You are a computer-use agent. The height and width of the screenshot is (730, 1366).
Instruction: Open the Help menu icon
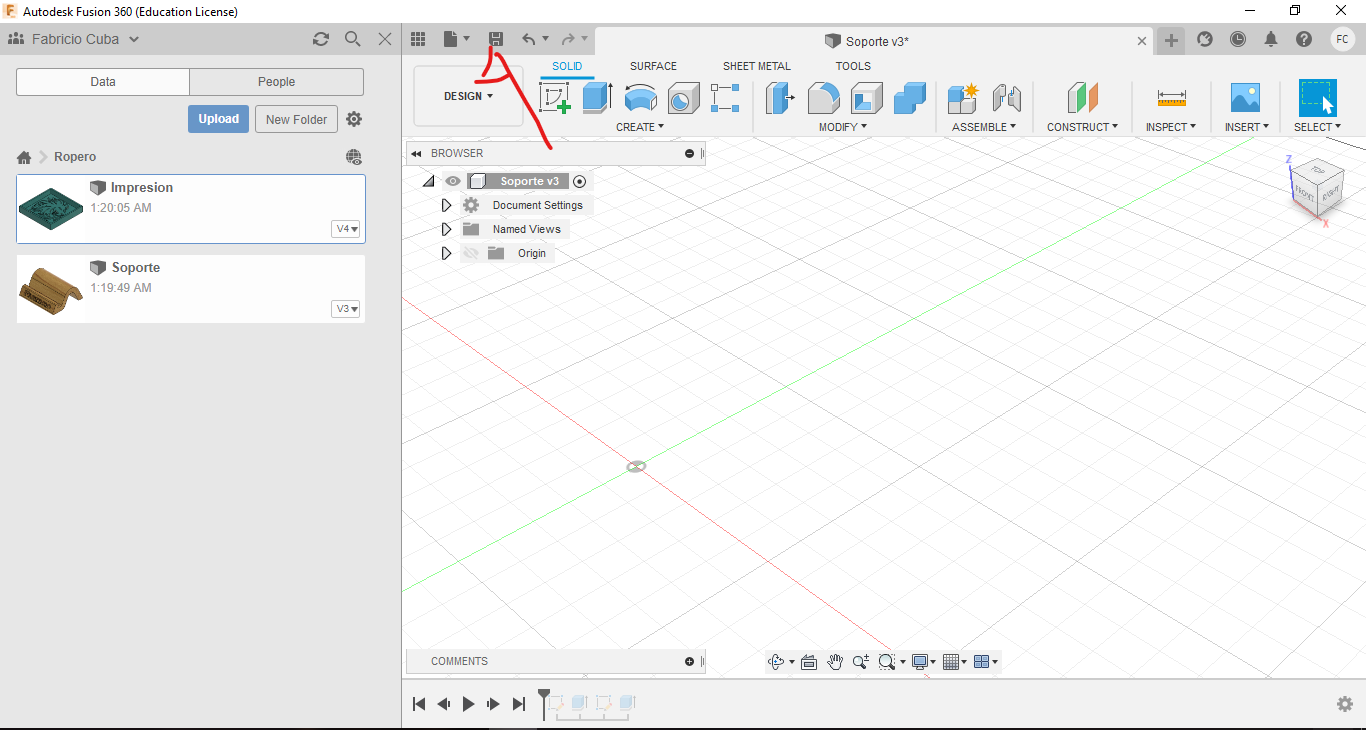click(1304, 39)
